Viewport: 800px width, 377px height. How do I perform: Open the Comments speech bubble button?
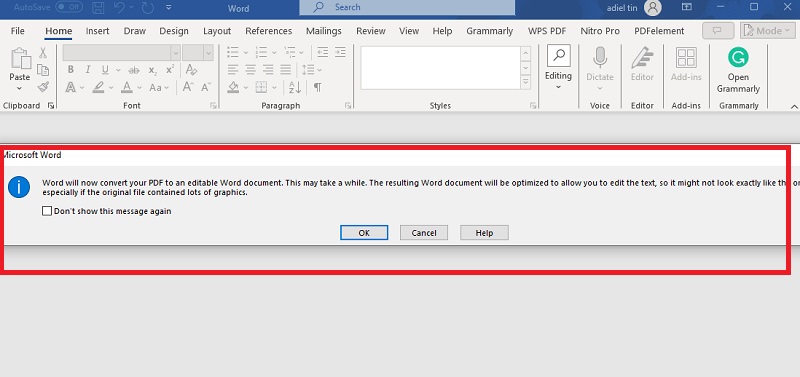click(x=718, y=31)
